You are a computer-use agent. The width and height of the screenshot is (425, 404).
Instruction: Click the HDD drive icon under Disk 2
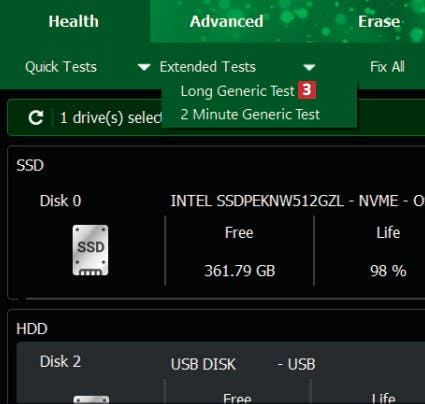click(91, 399)
